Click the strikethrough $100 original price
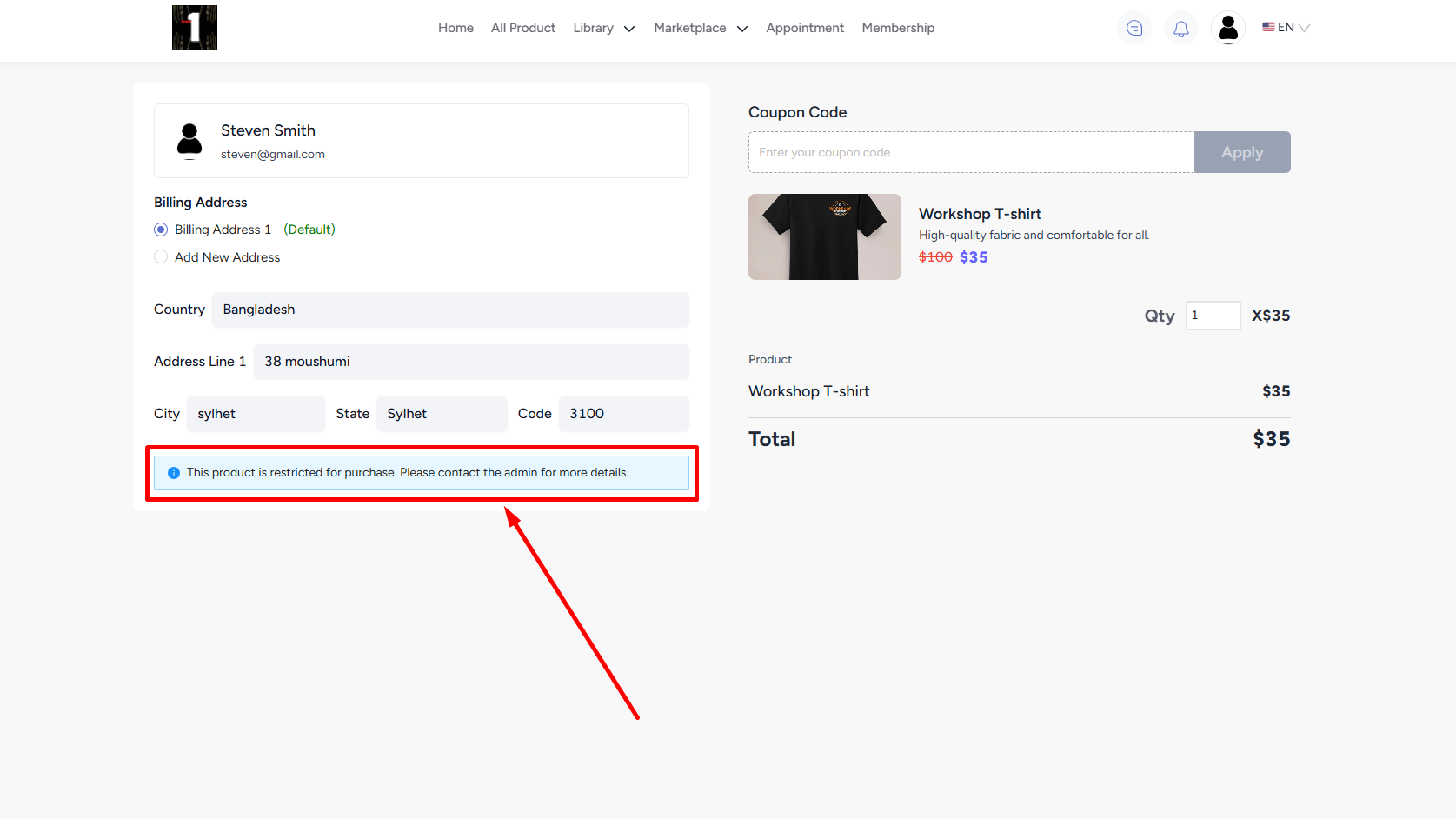The width and height of the screenshot is (1456, 819). (x=935, y=257)
